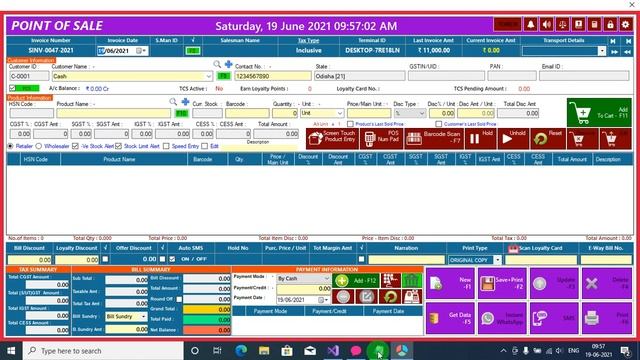This screenshot has height=360, width=640.
Task: Select the Retailer radio button
Action: (11, 146)
